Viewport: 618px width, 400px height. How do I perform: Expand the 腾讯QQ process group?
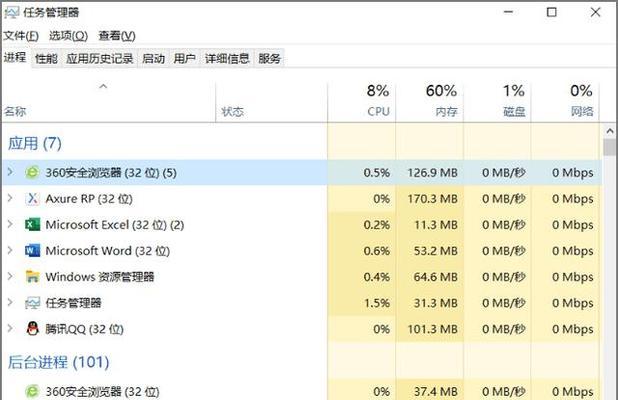pos(10,329)
